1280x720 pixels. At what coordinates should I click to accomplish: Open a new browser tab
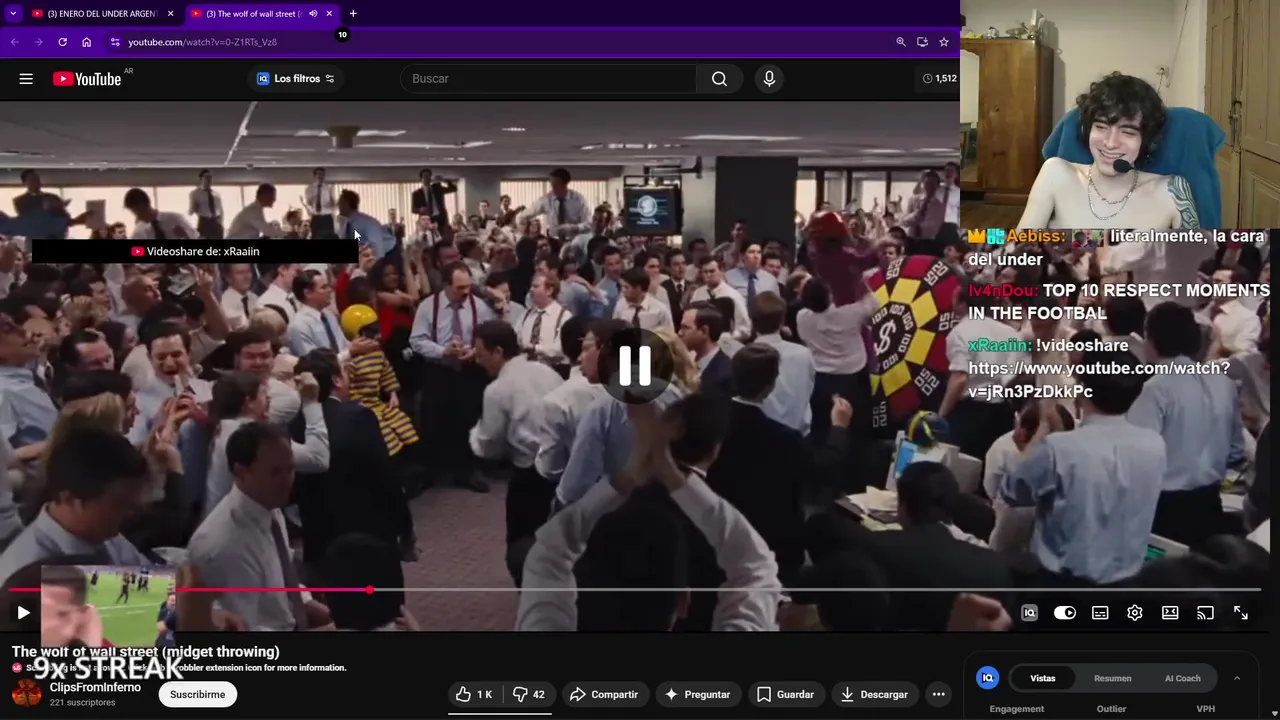coord(353,13)
